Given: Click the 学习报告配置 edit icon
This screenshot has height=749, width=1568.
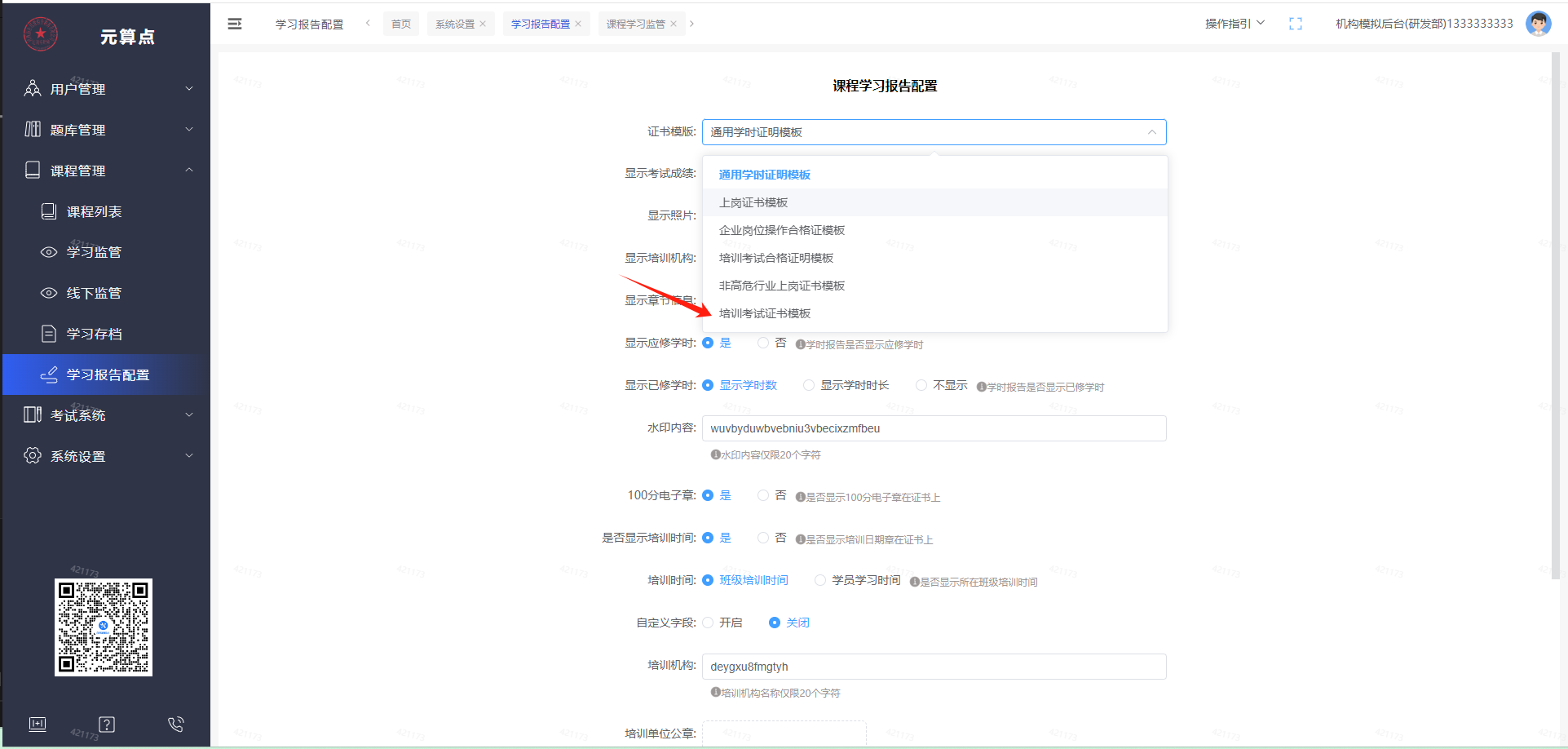Looking at the screenshot, I should [x=49, y=374].
